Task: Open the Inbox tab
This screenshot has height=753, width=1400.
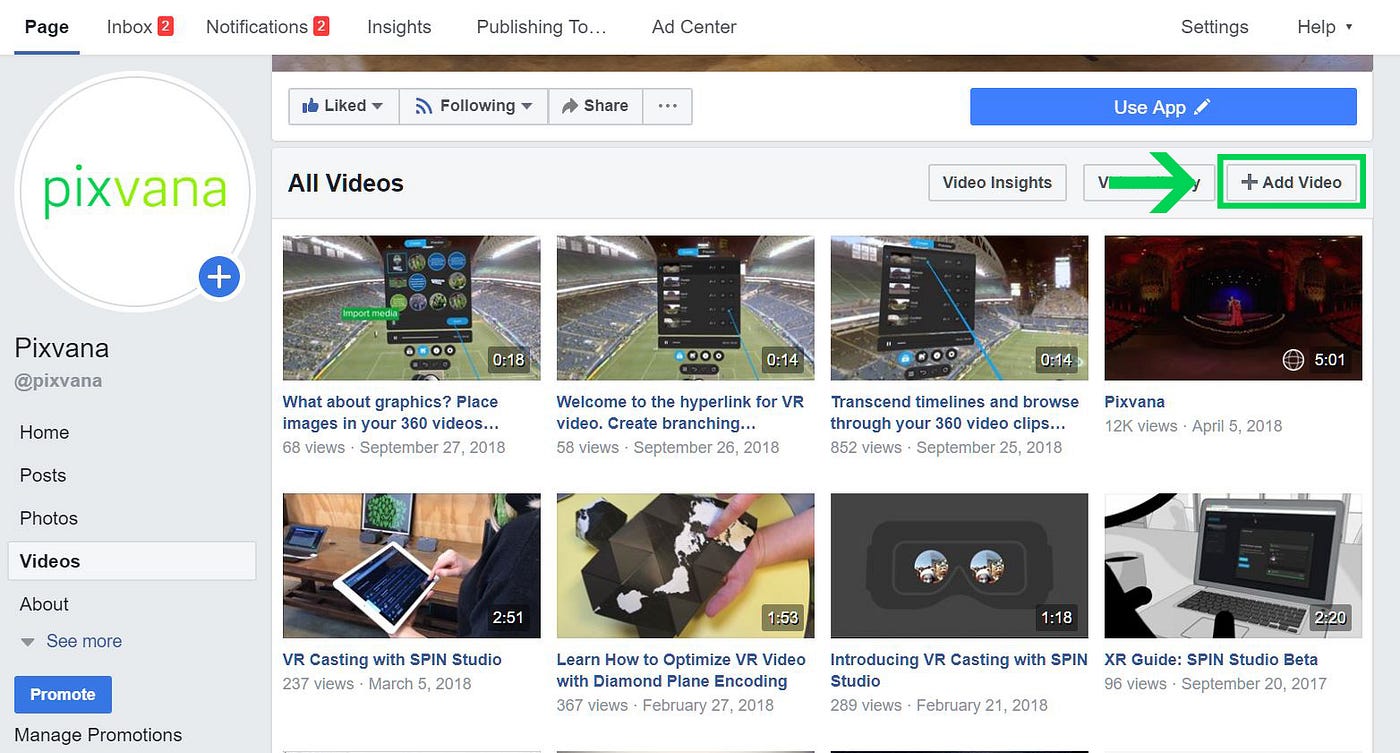Action: click(140, 27)
